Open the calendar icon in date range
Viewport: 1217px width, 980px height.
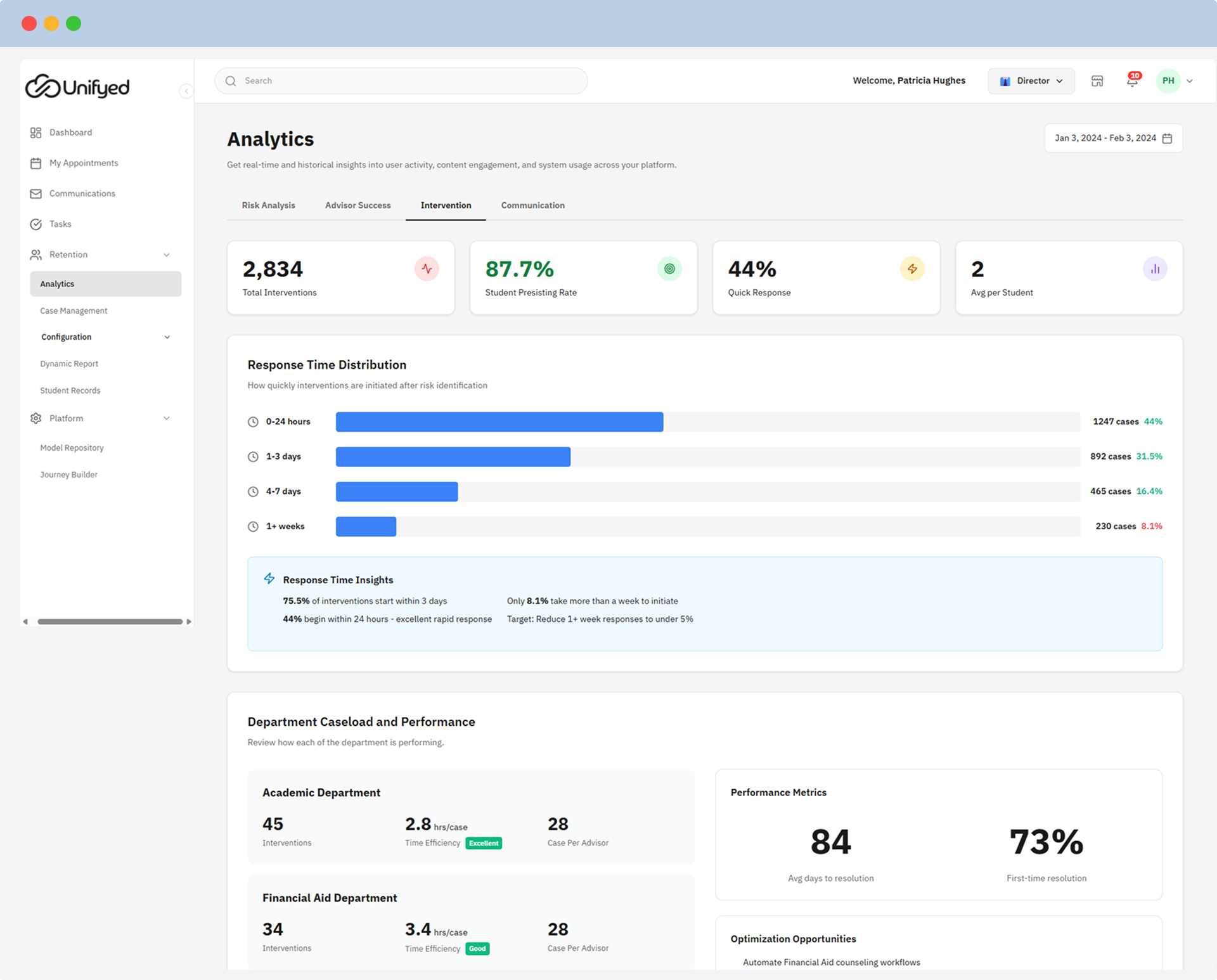pos(1167,138)
